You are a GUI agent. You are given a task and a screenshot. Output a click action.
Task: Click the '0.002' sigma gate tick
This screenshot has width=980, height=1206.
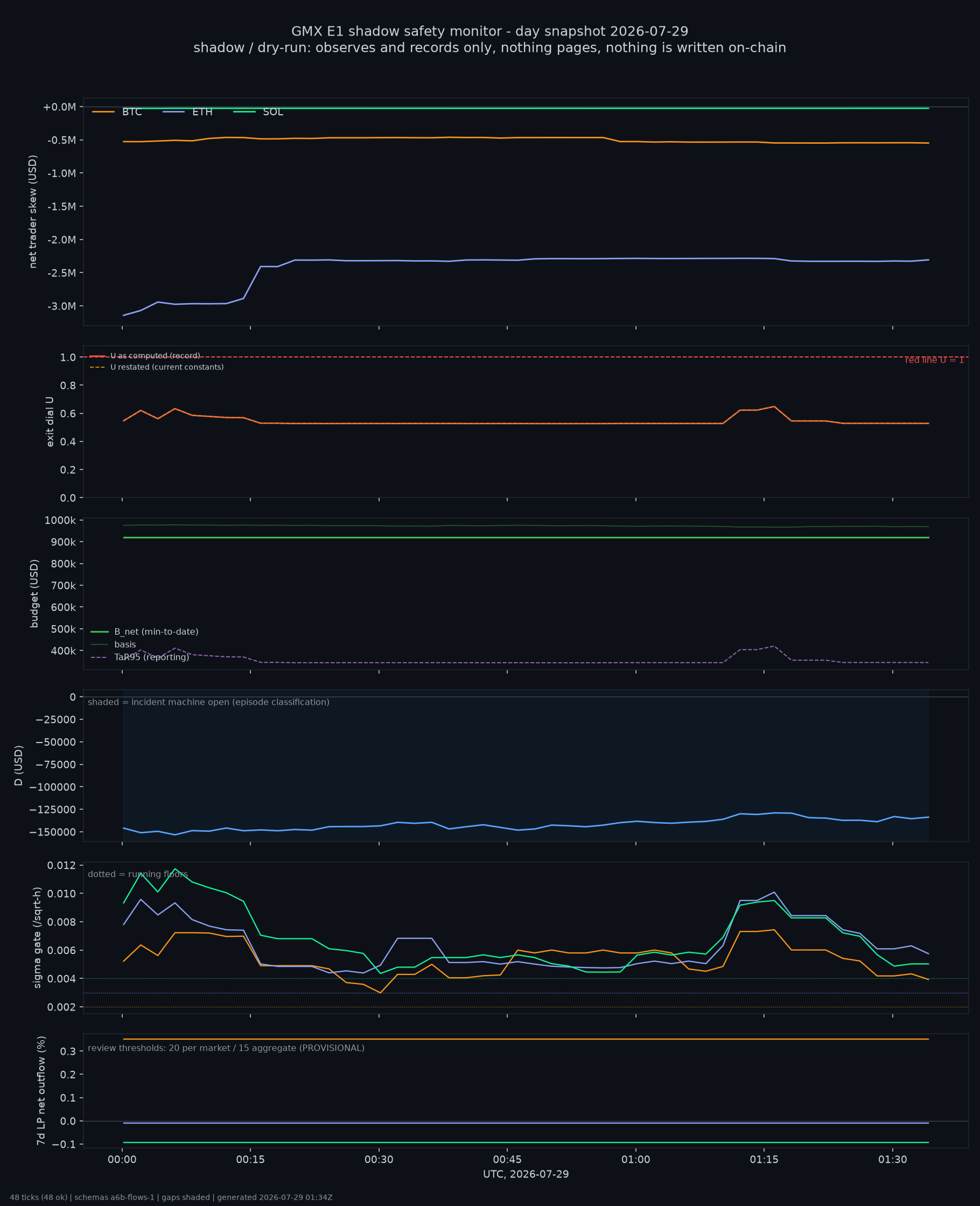[62, 1007]
